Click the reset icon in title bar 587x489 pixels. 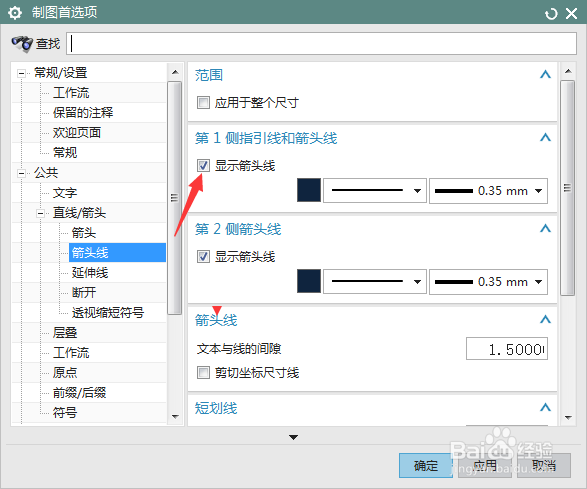coord(551,14)
